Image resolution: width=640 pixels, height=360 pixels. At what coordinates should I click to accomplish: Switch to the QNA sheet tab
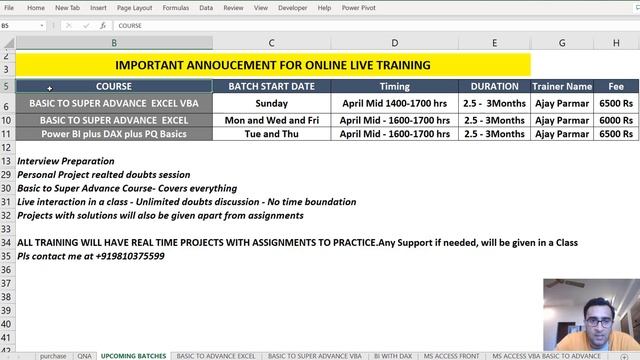pos(84,356)
